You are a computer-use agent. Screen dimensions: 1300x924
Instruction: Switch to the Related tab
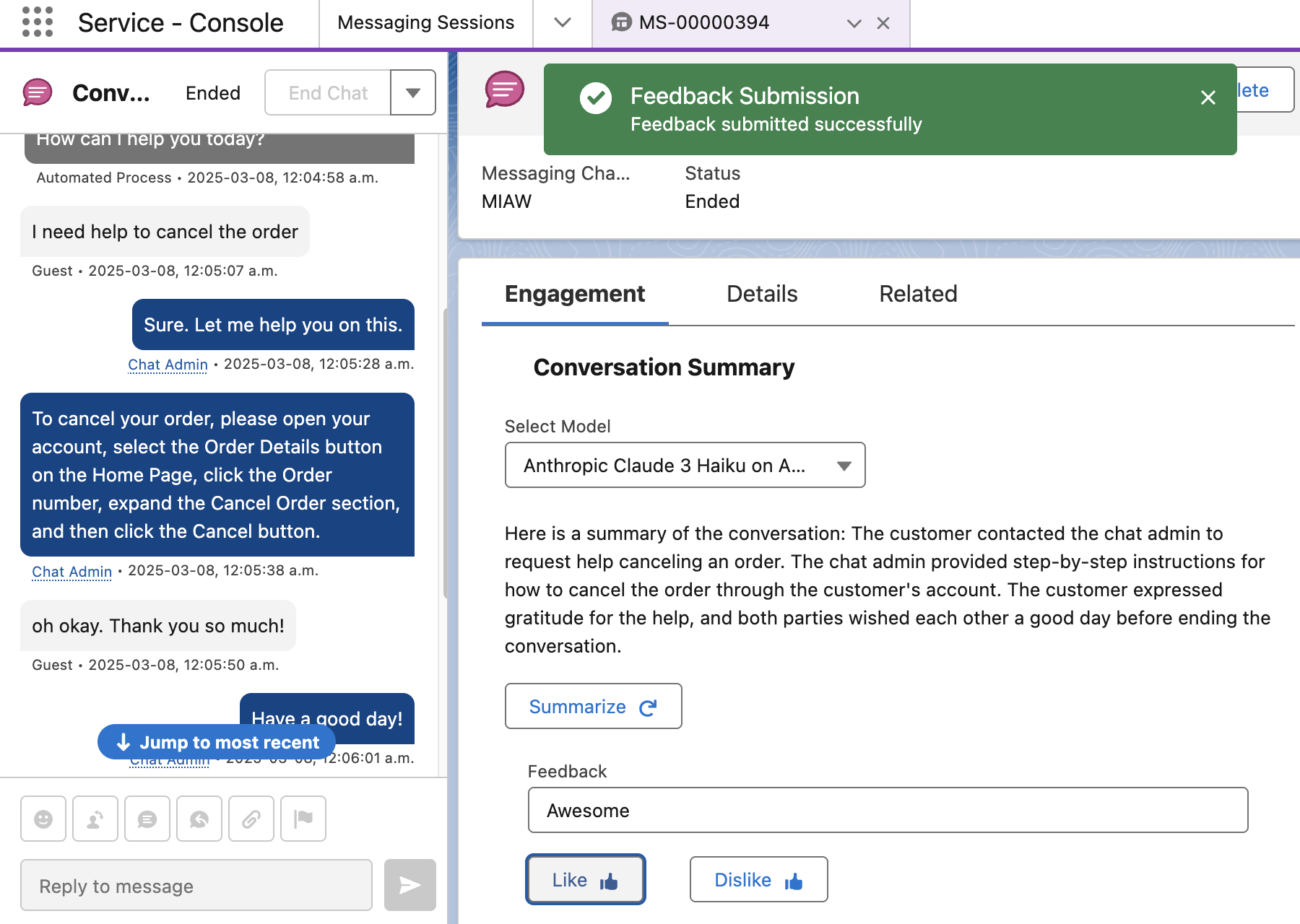pos(918,294)
